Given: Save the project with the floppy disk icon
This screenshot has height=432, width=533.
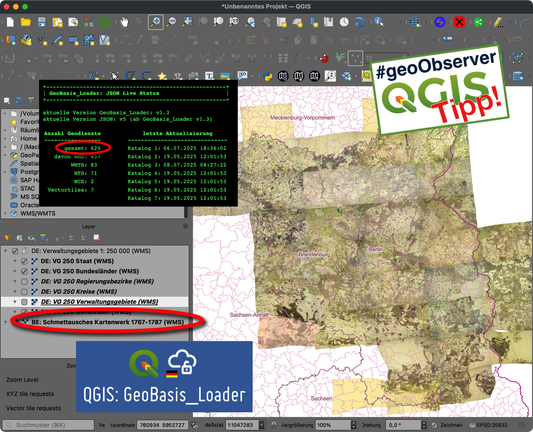Looking at the screenshot, I should 41,22.
